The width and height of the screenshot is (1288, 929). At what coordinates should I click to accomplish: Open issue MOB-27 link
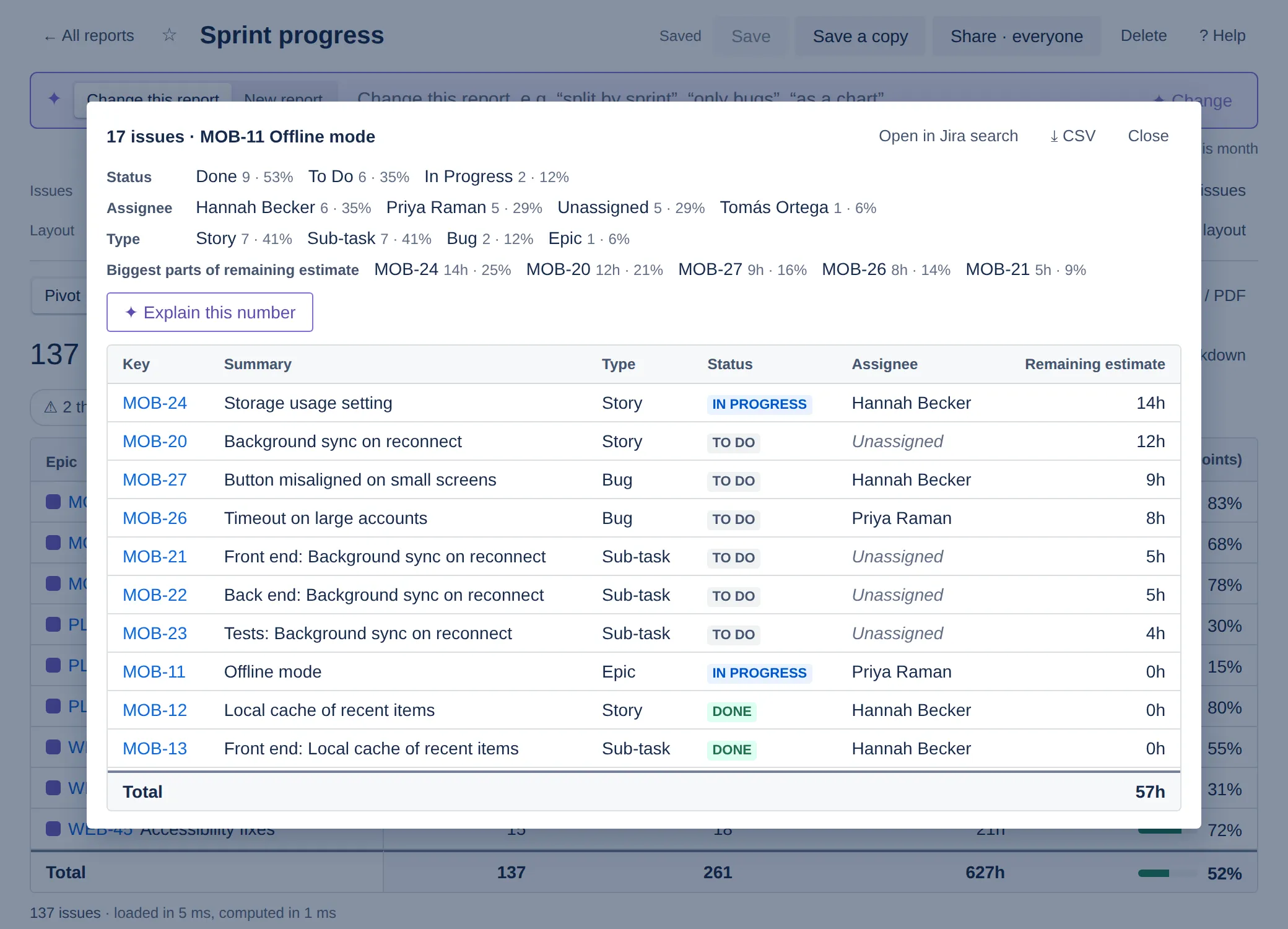point(155,480)
